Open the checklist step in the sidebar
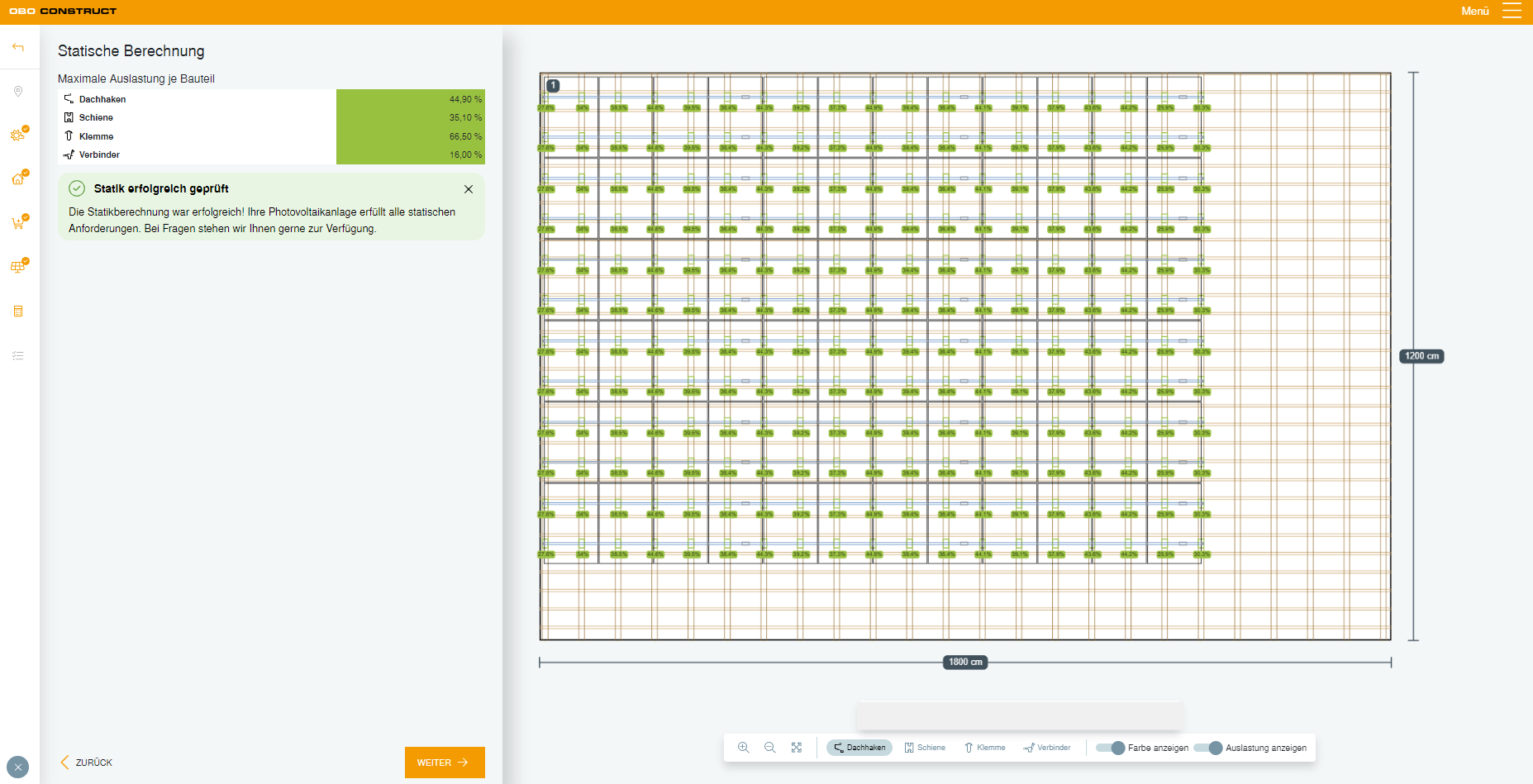This screenshot has height=784, width=1533. click(18, 356)
